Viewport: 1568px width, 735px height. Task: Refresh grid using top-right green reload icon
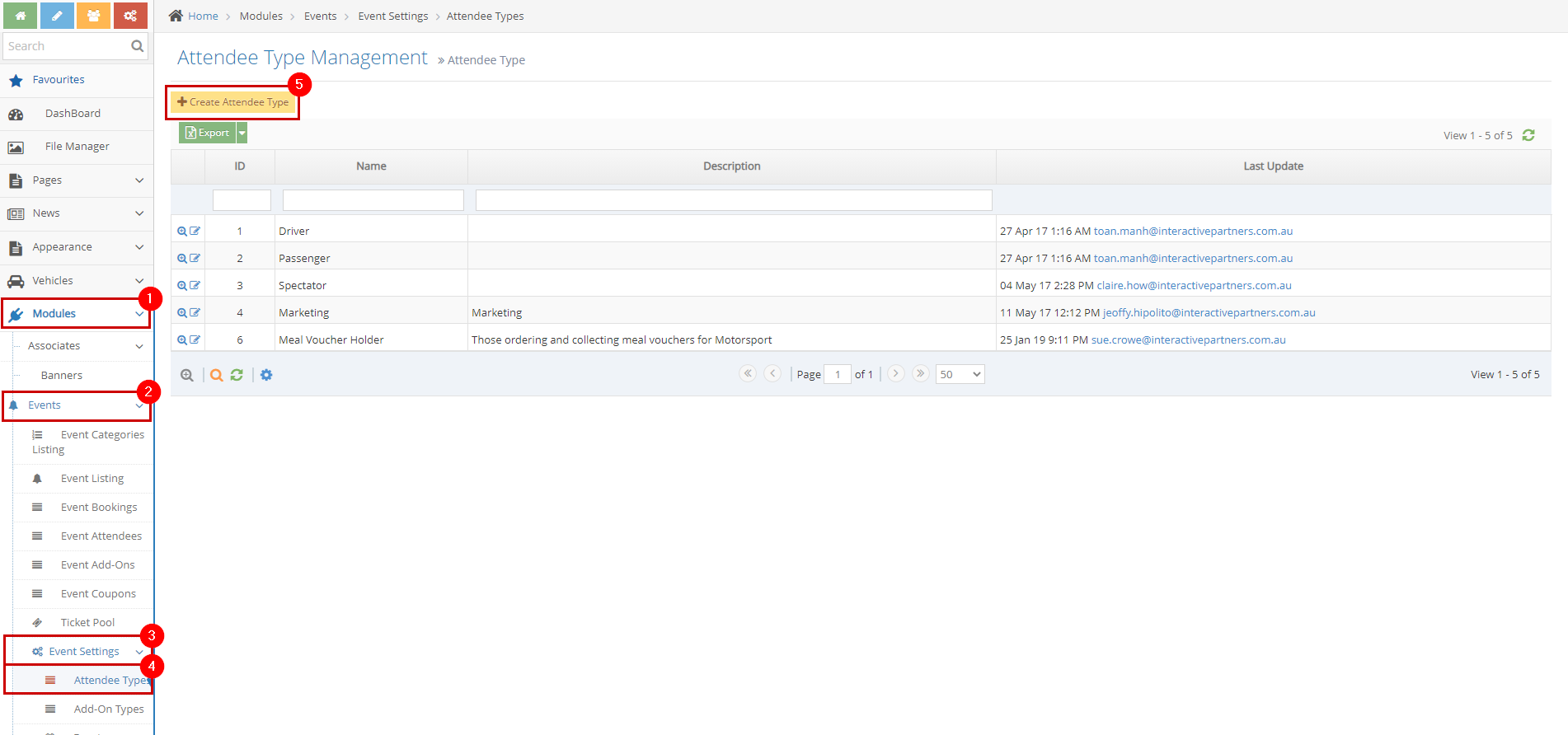(x=1528, y=135)
